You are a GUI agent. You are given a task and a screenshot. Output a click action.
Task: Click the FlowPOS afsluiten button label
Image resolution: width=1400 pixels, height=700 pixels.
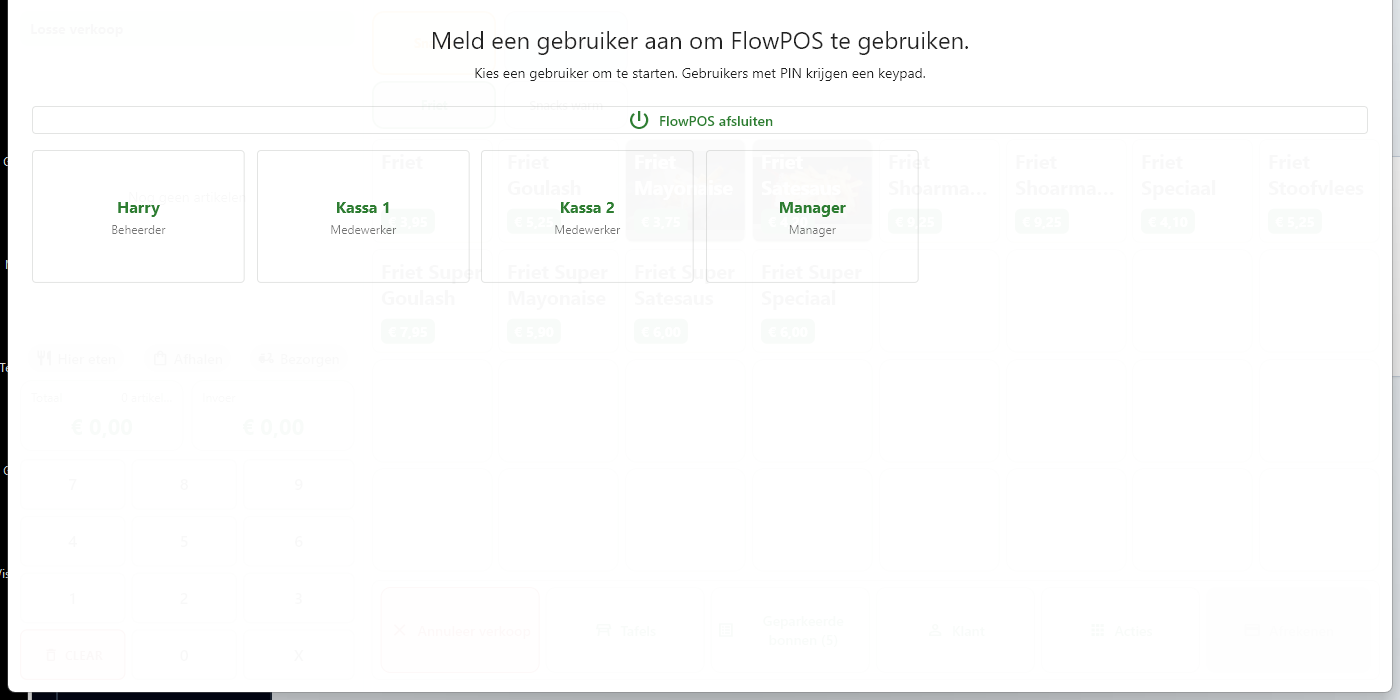pos(716,121)
